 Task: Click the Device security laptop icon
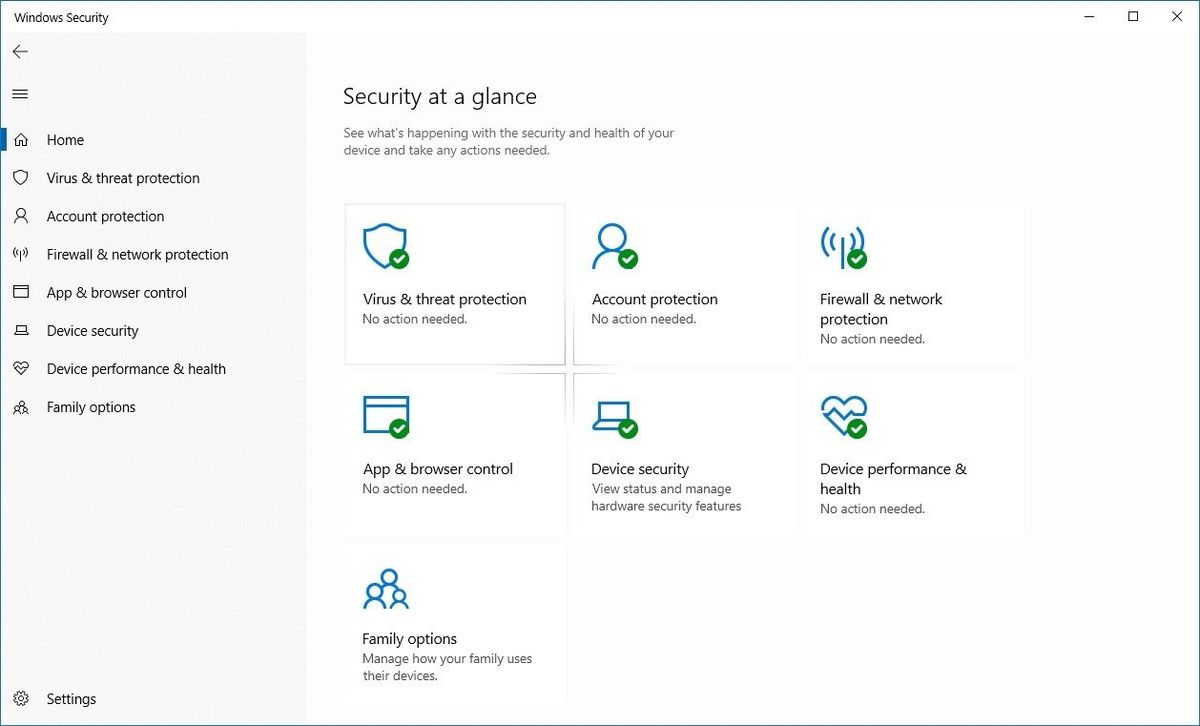[612, 416]
